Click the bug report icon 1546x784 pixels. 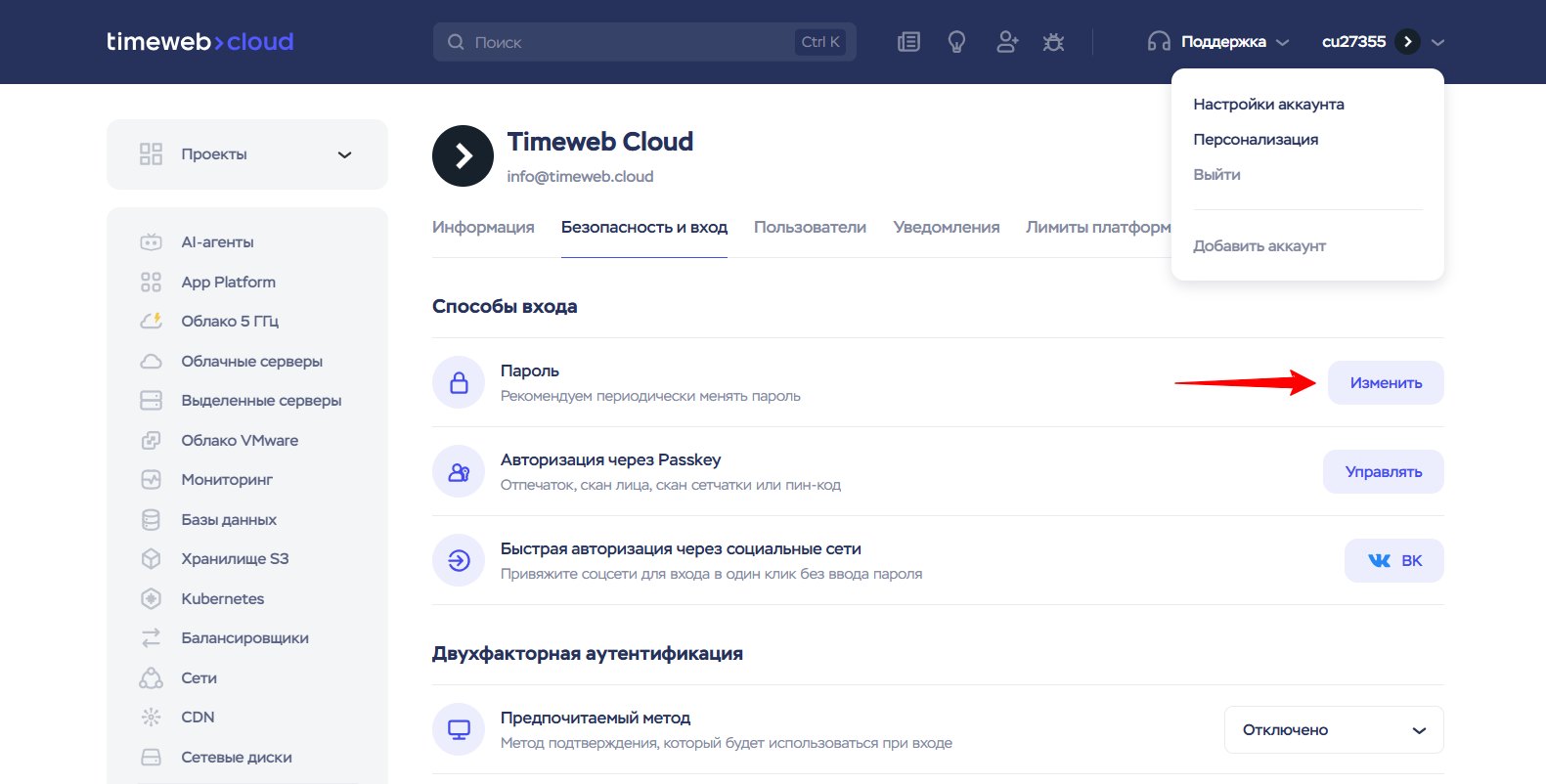pos(1053,42)
